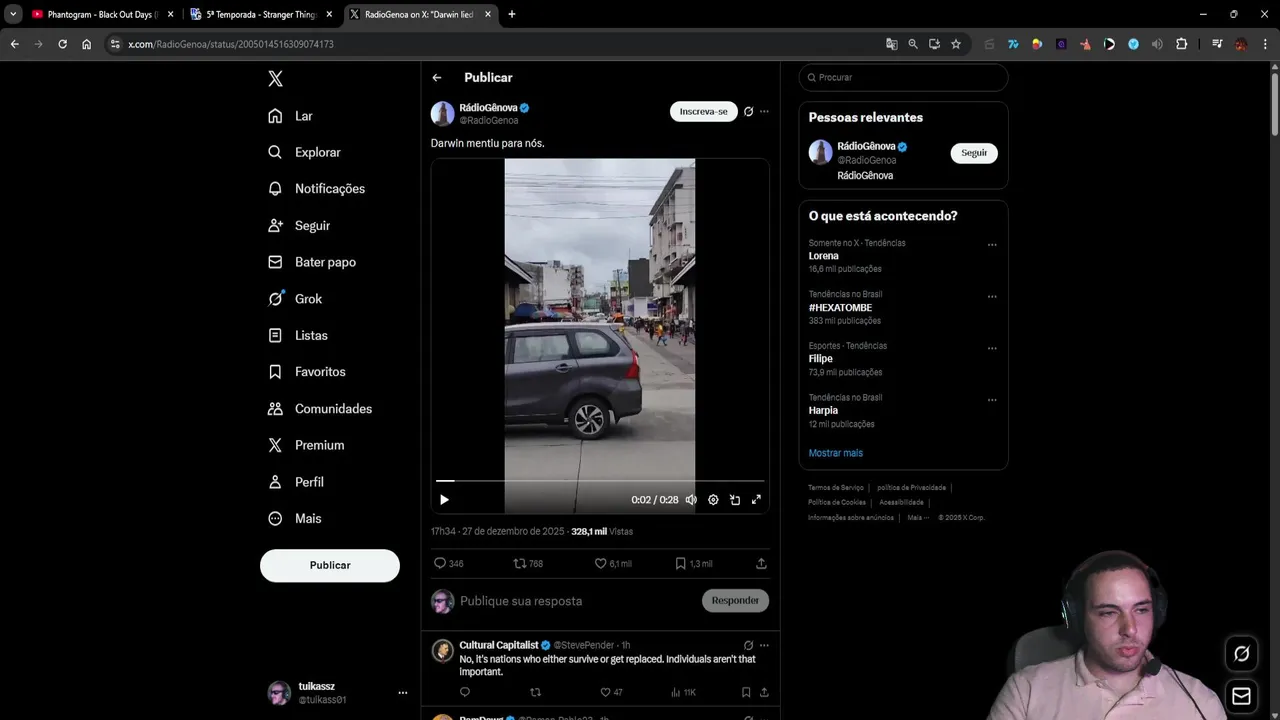
Task: Share the RadioGenoa post
Action: click(761, 564)
